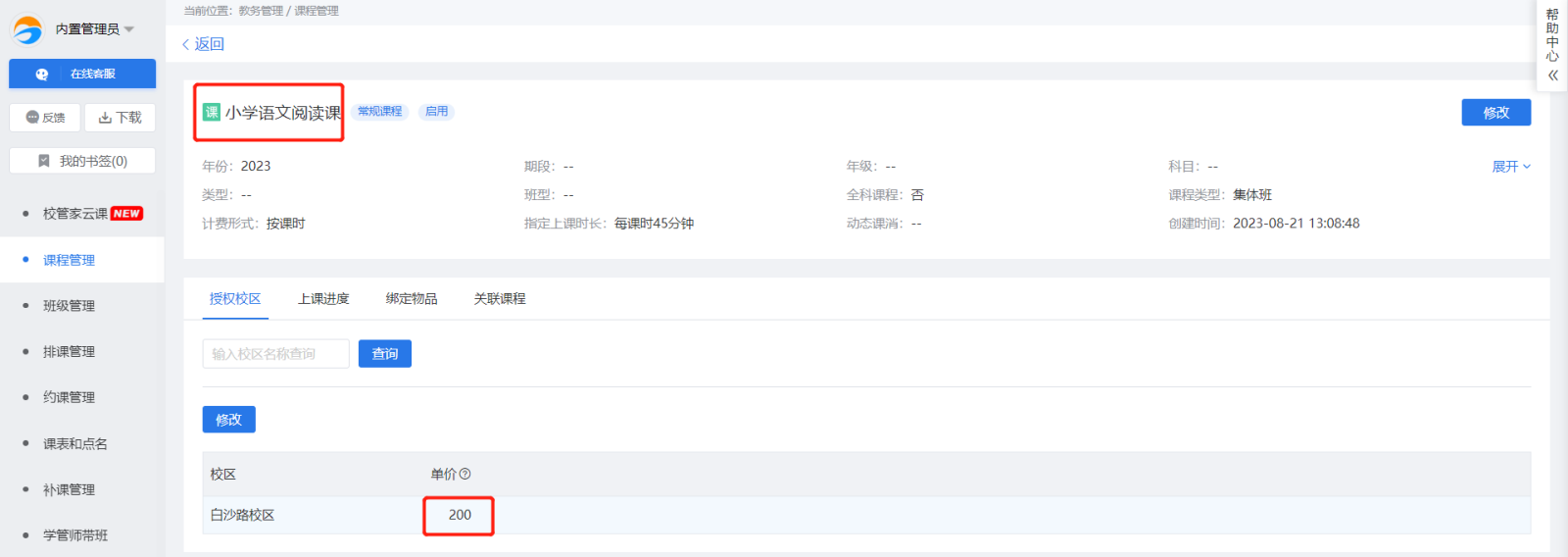Click the 小学语文阅读课 course title
This screenshot has width=1568, height=557.
tap(283, 113)
